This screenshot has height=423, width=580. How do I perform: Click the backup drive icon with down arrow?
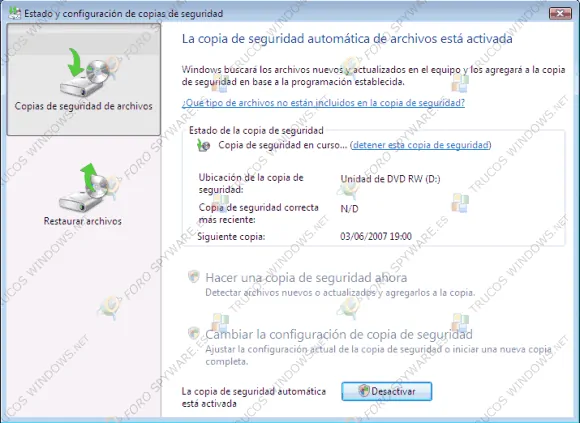tap(84, 72)
